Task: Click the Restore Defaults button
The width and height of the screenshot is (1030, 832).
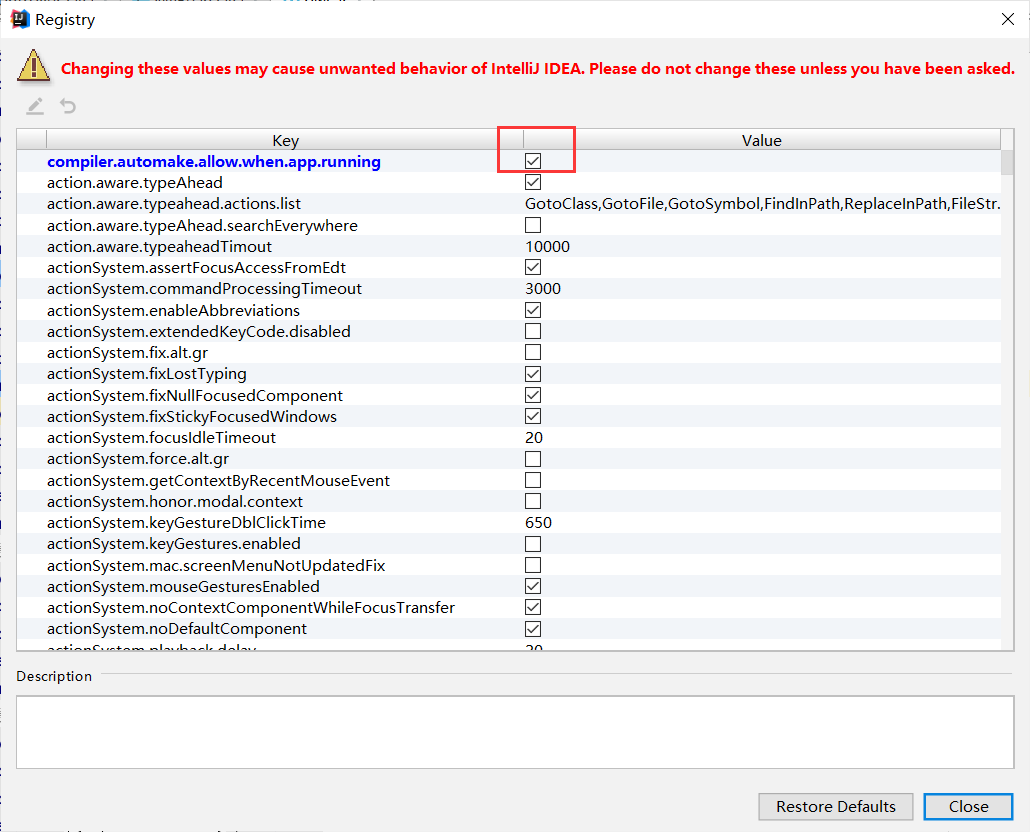Action: [836, 806]
